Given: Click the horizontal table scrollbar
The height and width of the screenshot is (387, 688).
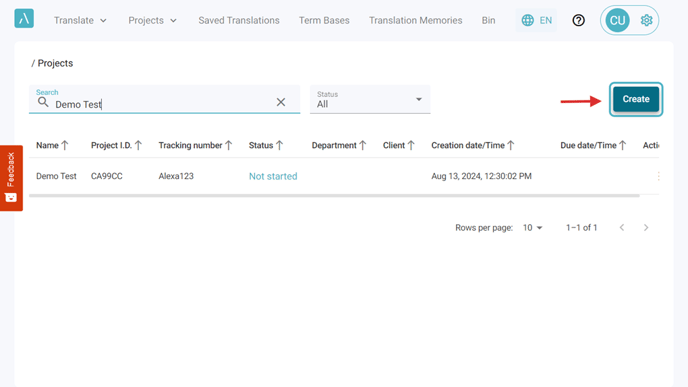Looking at the screenshot, I should (334, 196).
